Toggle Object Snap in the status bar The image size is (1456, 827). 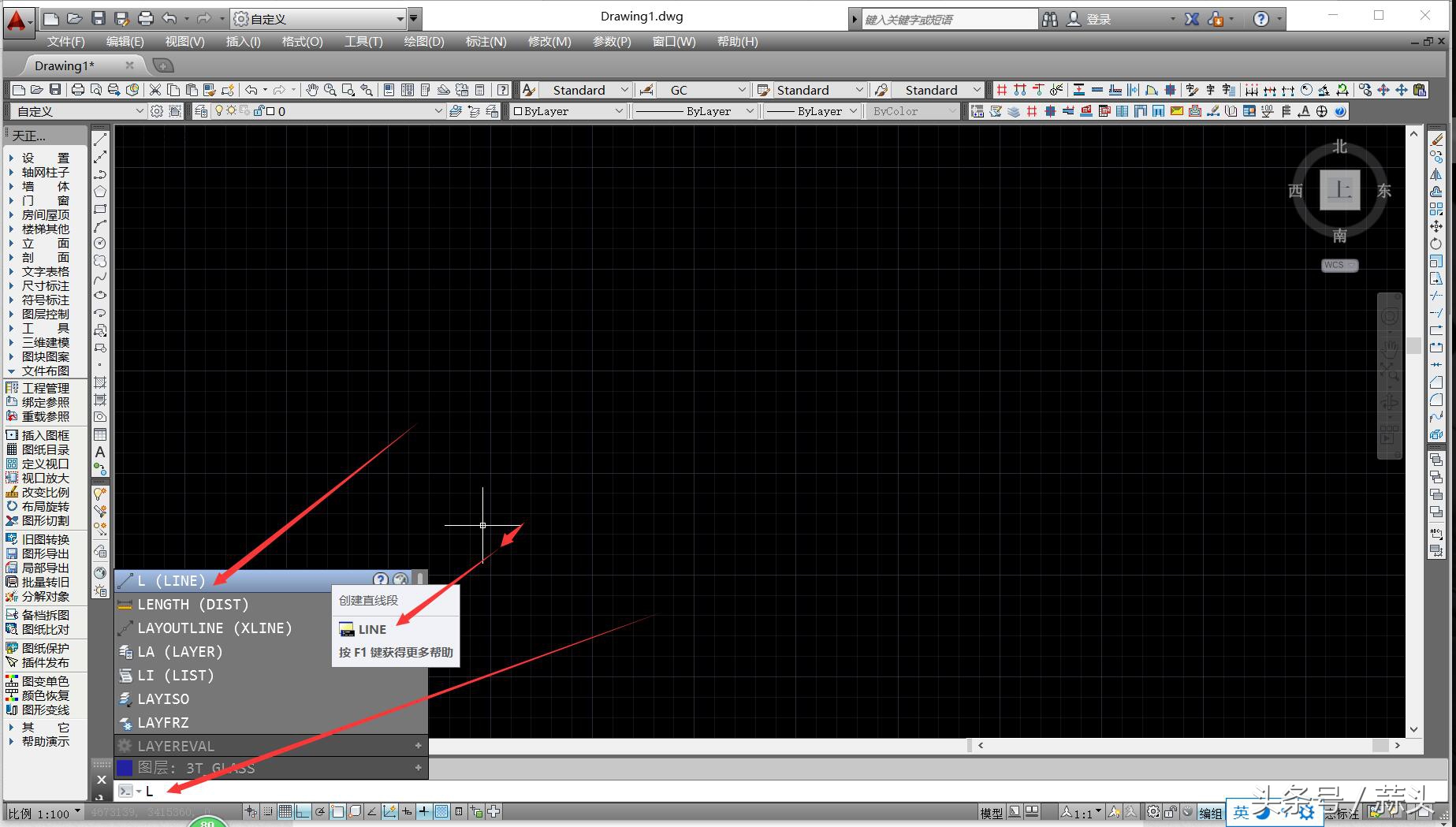click(337, 811)
